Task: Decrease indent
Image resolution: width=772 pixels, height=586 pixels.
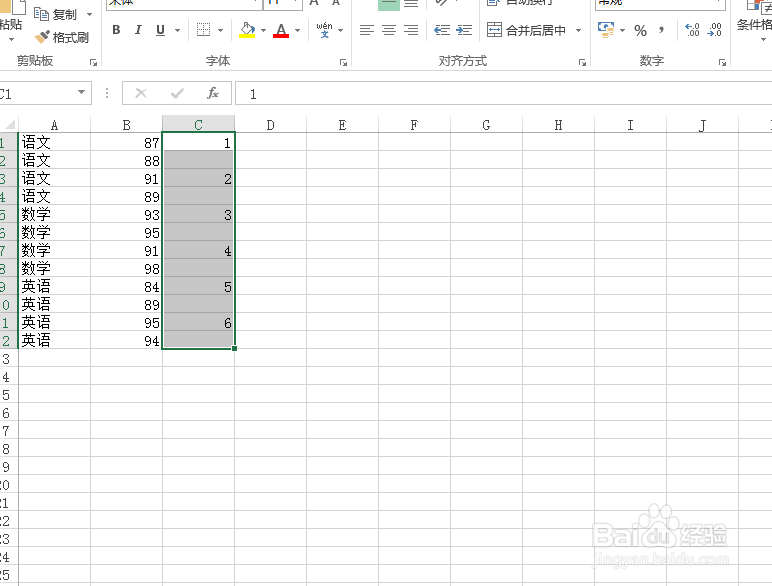Action: 442,30
